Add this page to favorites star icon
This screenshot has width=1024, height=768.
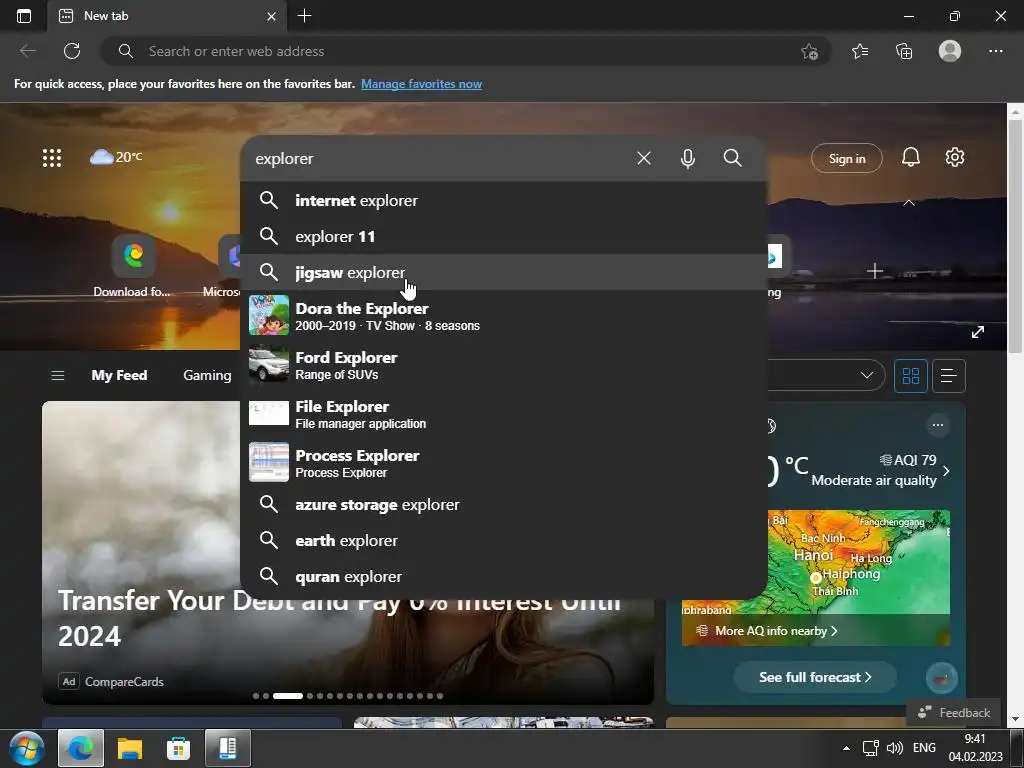pos(809,52)
